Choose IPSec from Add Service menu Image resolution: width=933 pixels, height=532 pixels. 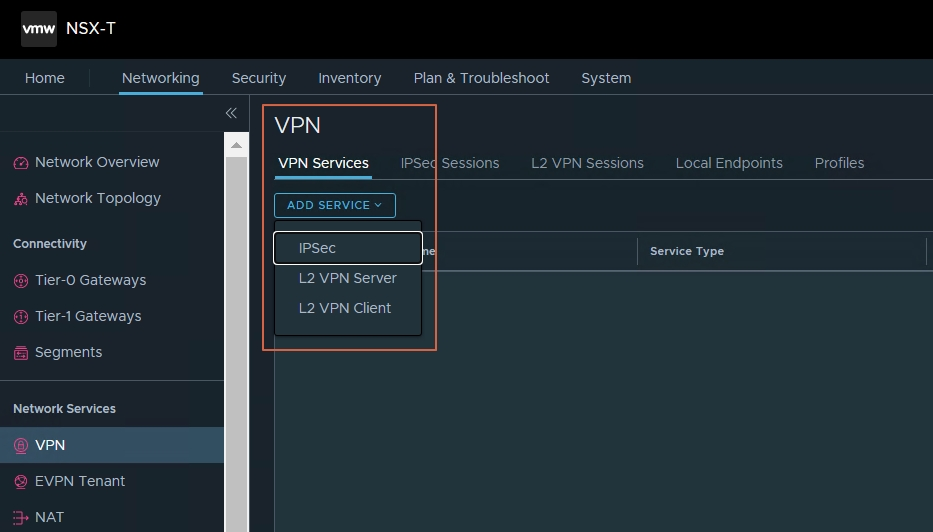(347, 248)
